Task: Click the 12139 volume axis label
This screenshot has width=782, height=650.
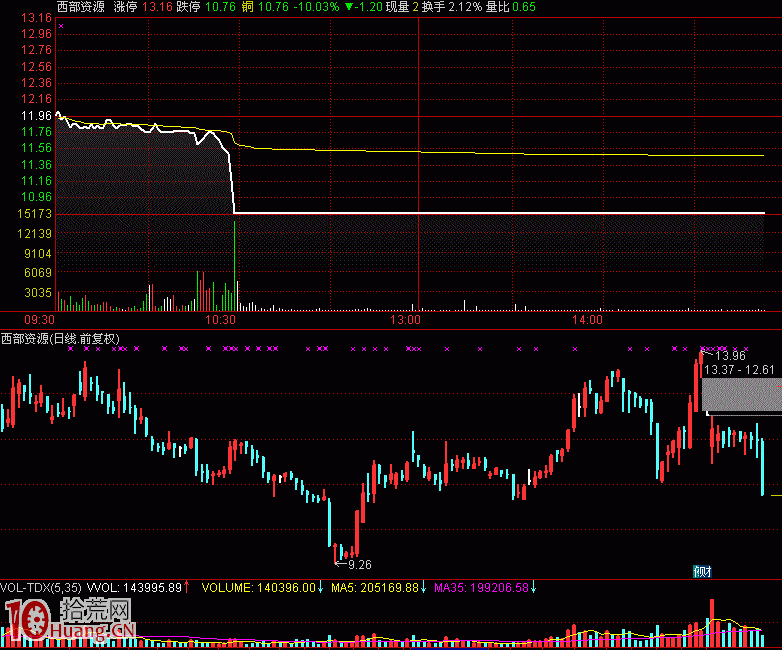Action: (34, 234)
